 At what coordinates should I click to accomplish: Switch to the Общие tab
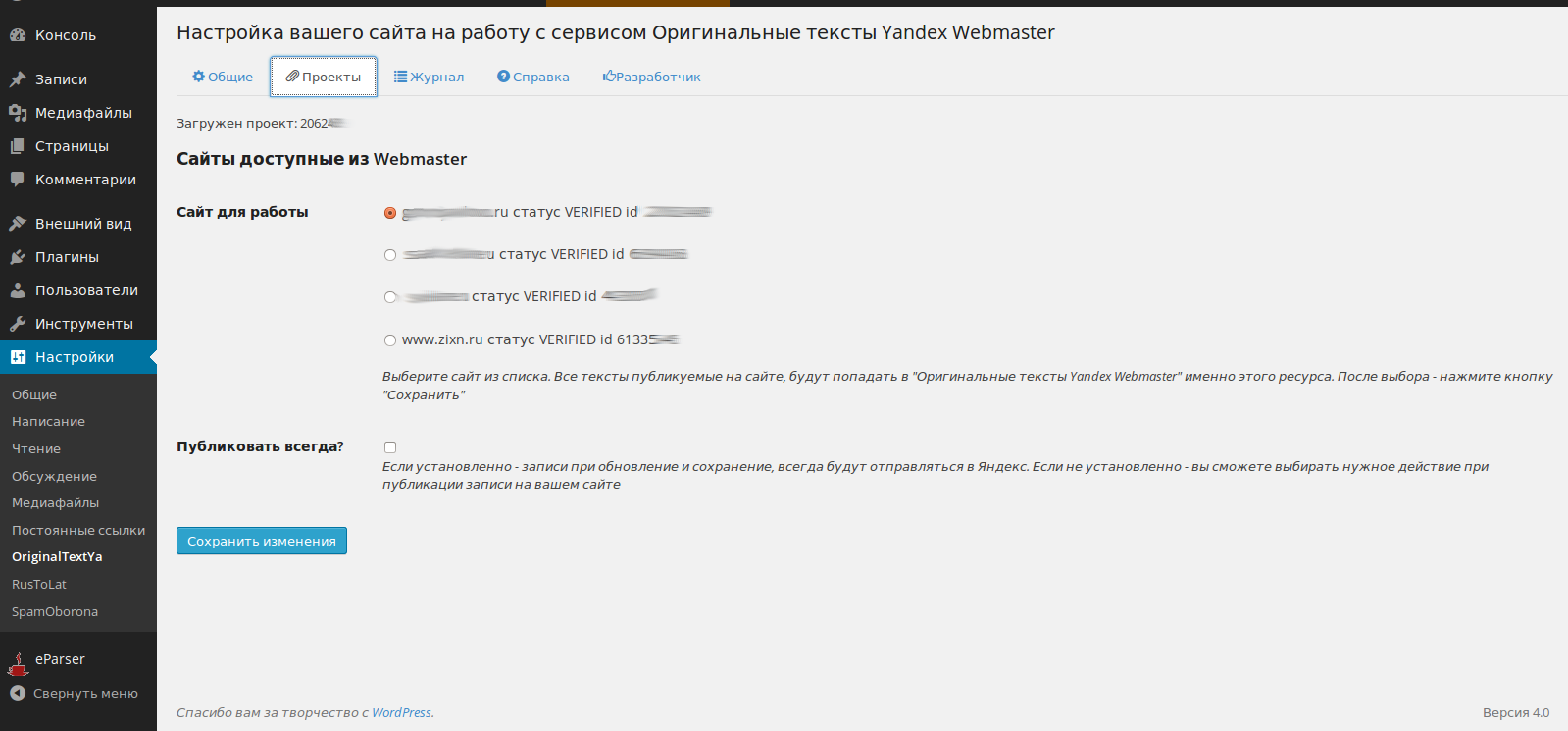click(223, 77)
